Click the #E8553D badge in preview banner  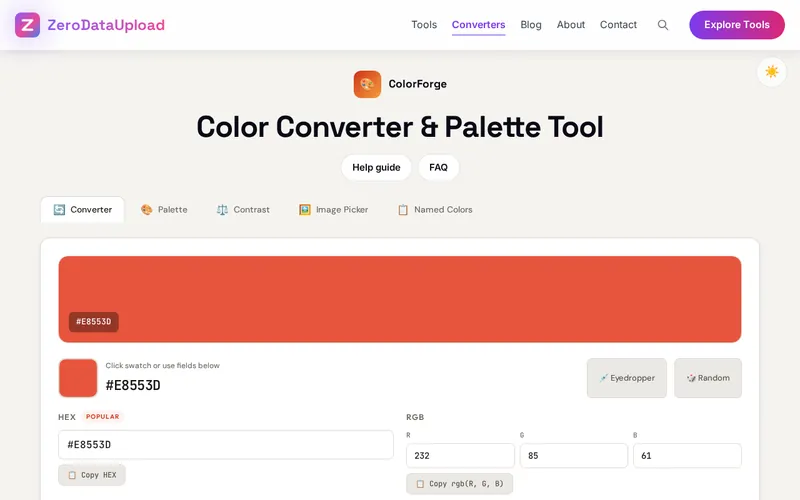[94, 322]
